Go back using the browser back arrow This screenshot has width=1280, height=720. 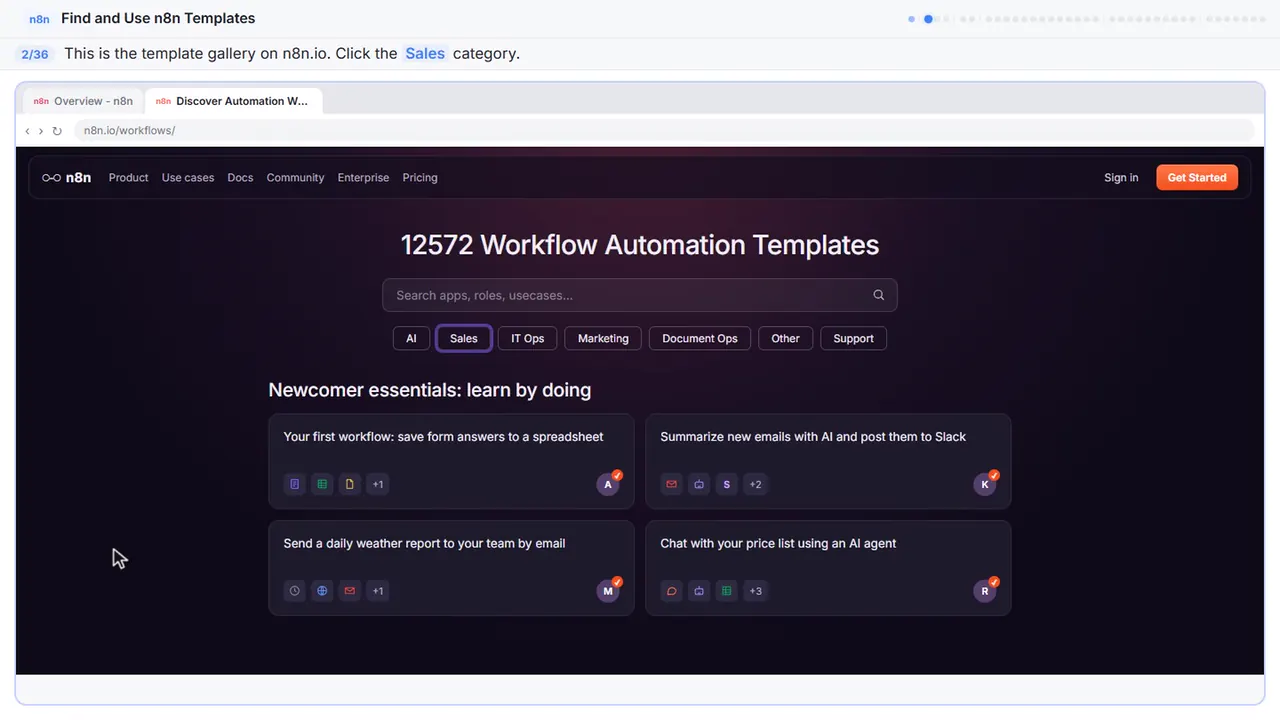(27, 131)
